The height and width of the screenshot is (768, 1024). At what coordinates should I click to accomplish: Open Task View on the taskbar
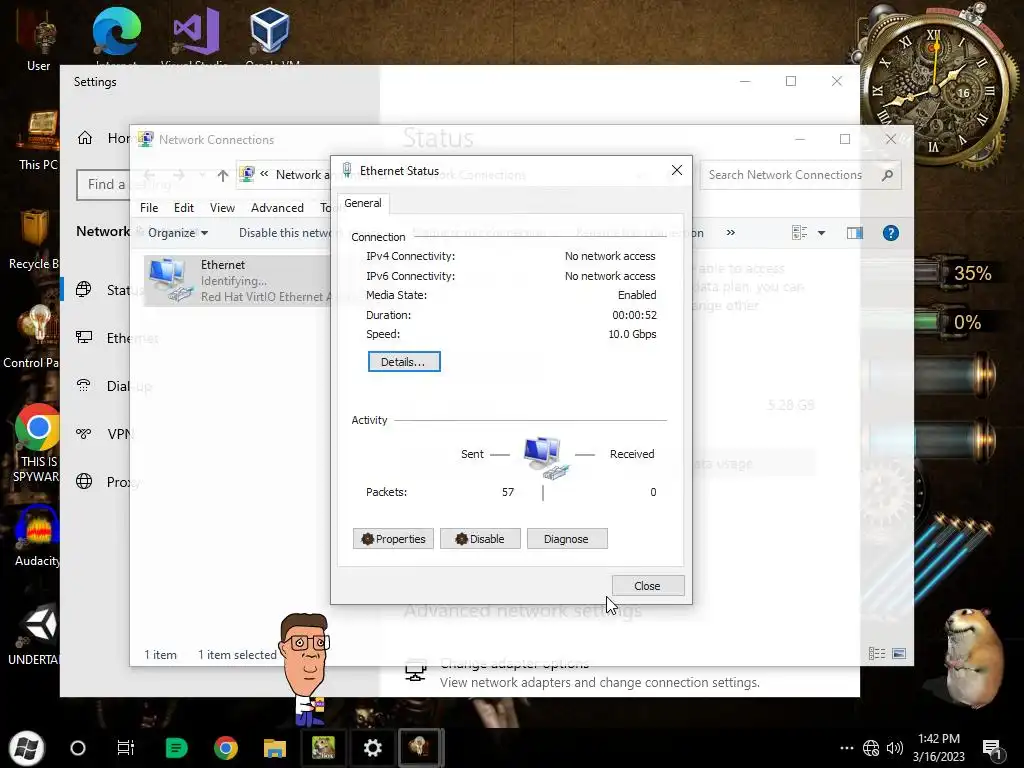(x=125, y=748)
